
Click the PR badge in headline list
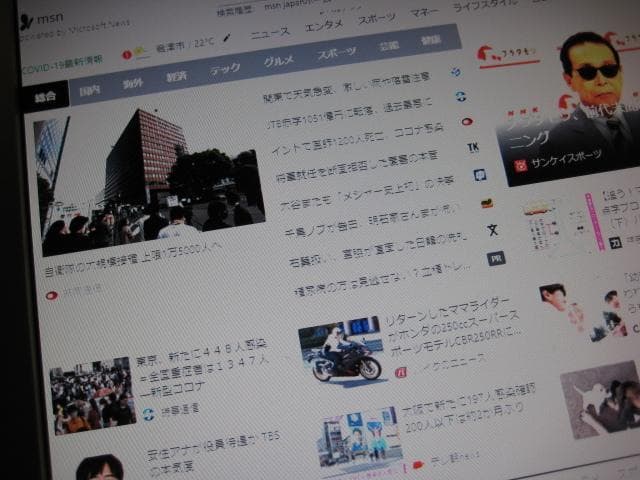click(495, 258)
